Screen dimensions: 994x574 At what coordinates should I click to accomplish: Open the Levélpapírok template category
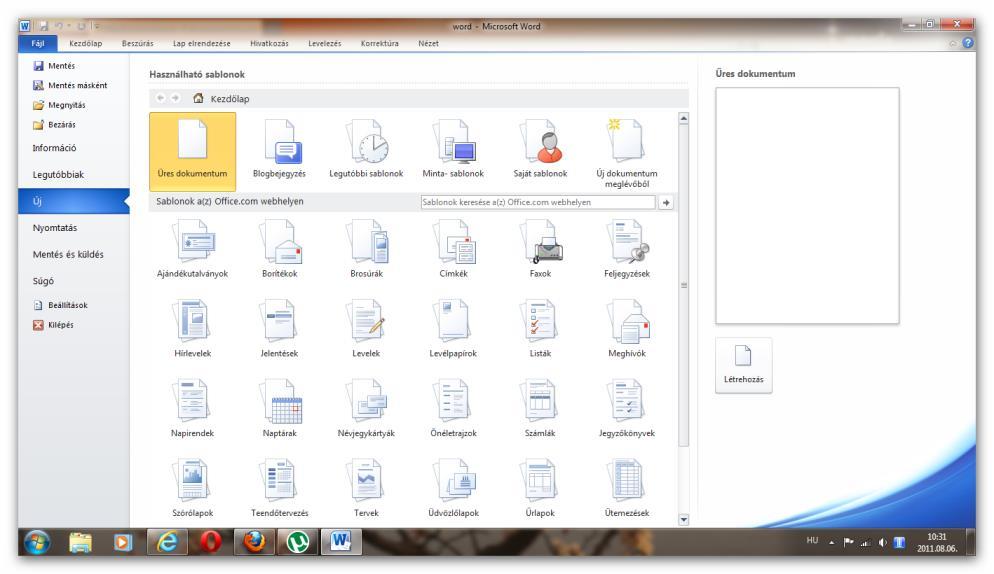pyautogui.click(x=453, y=329)
